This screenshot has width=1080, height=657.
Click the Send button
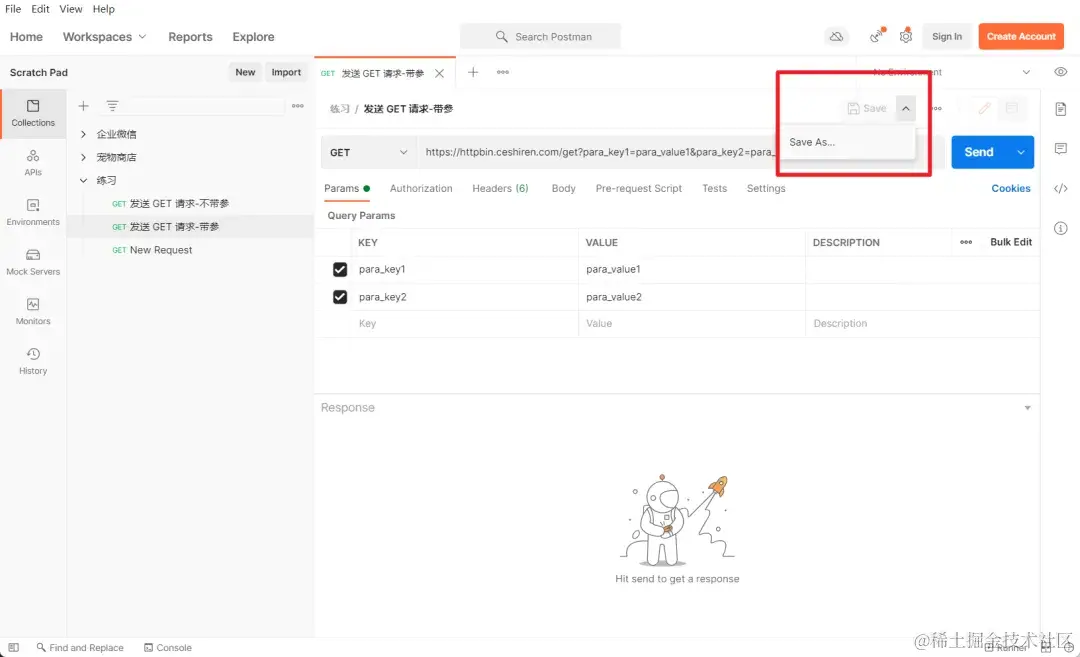click(979, 152)
